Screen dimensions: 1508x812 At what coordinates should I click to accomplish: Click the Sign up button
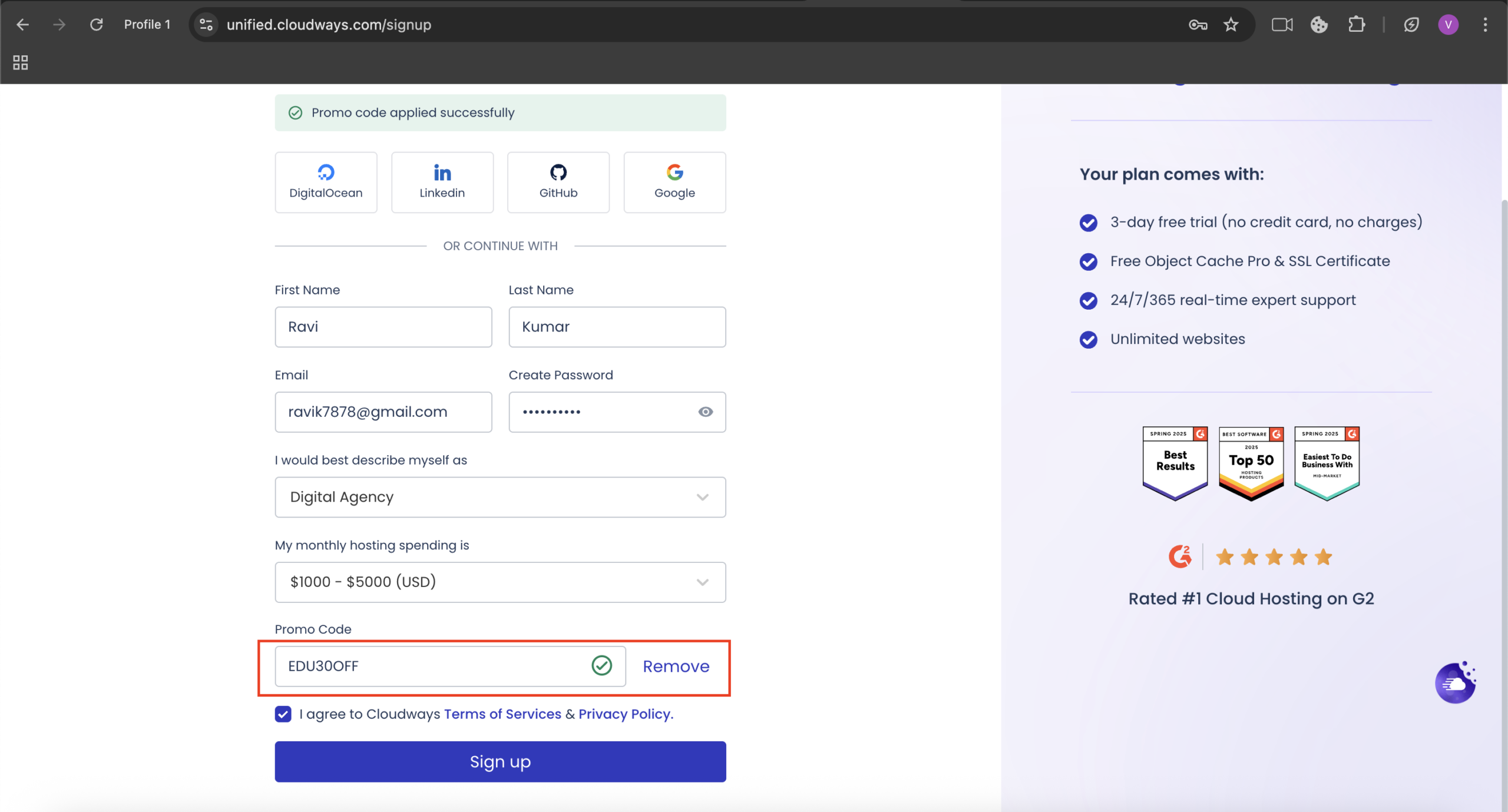point(500,761)
